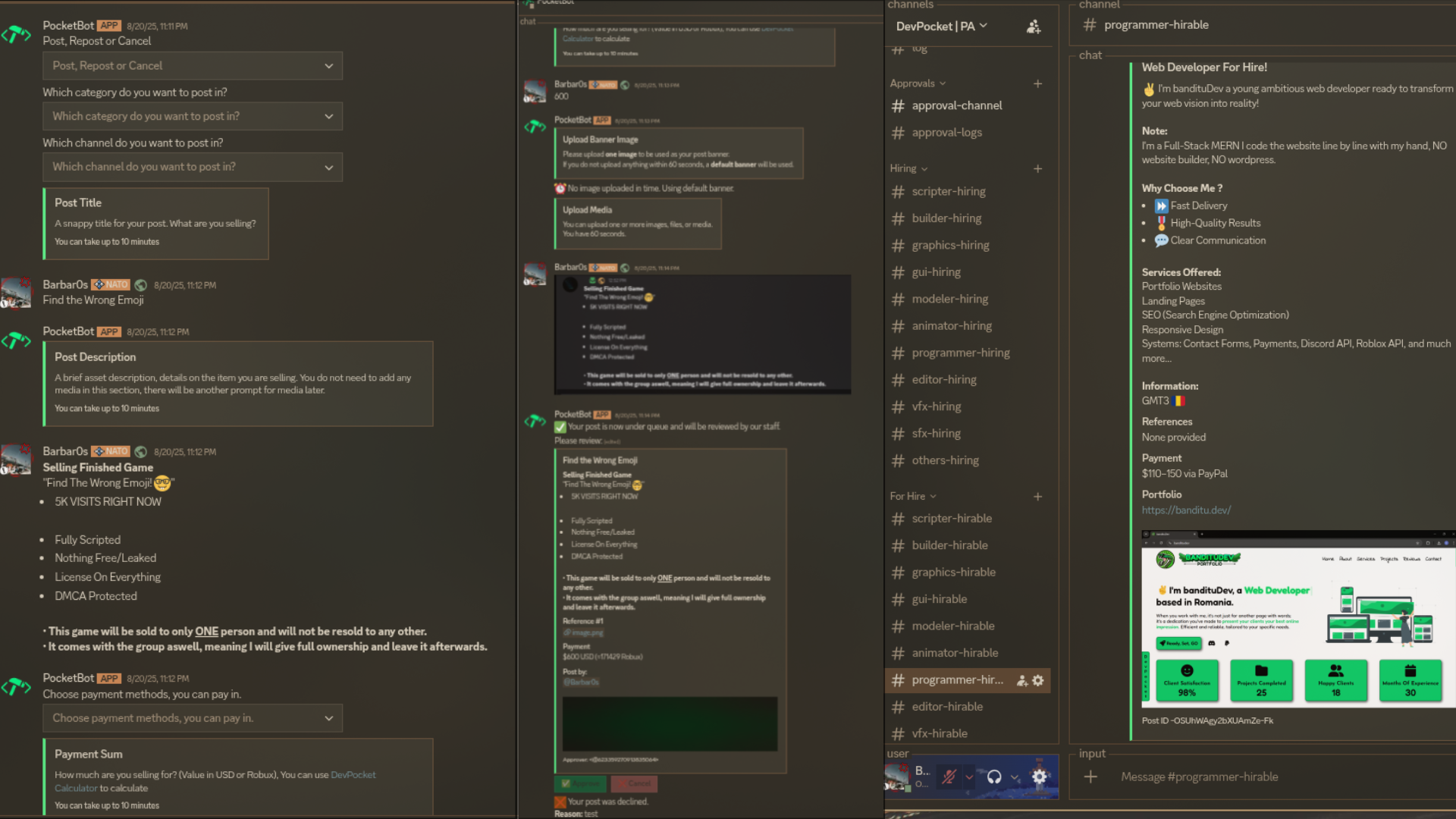
Task: Click Approve button under reviewed post
Action: click(579, 783)
